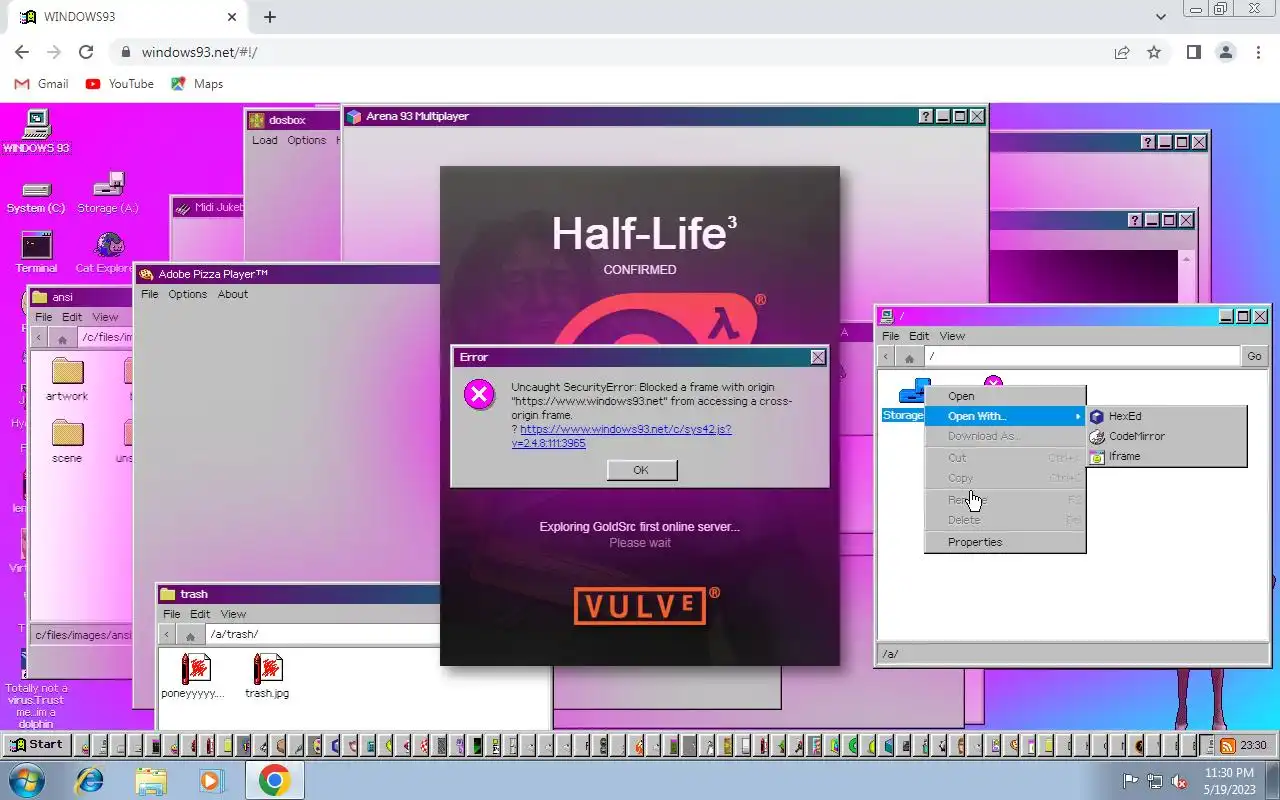Click the path field in / explorer window
Screen dimensions: 1280x800
(1082, 356)
